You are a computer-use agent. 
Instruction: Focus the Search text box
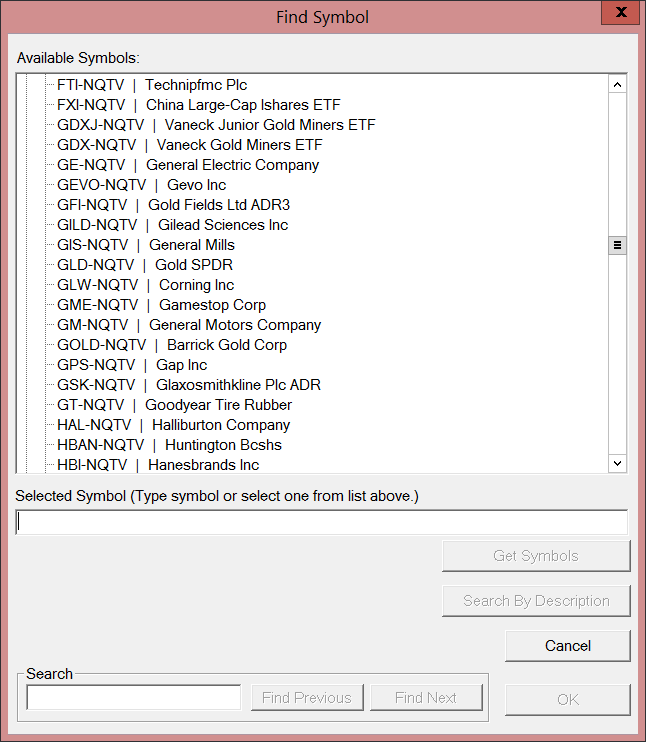[x=134, y=698]
